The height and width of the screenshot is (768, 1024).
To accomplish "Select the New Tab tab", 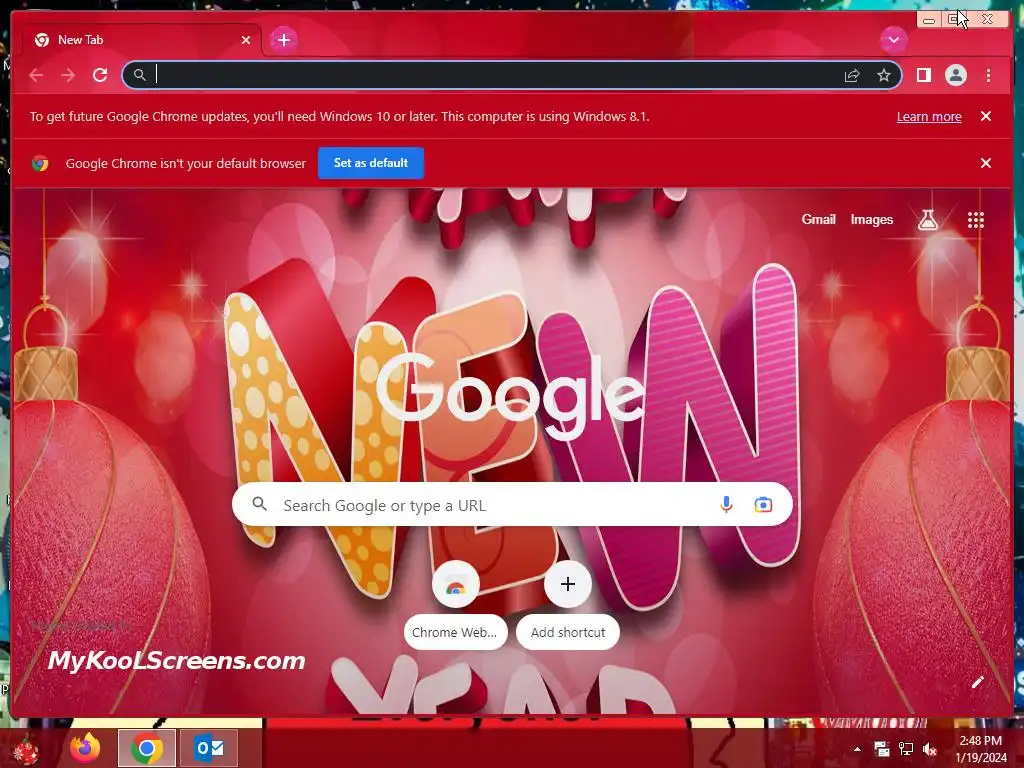I will tap(142, 40).
